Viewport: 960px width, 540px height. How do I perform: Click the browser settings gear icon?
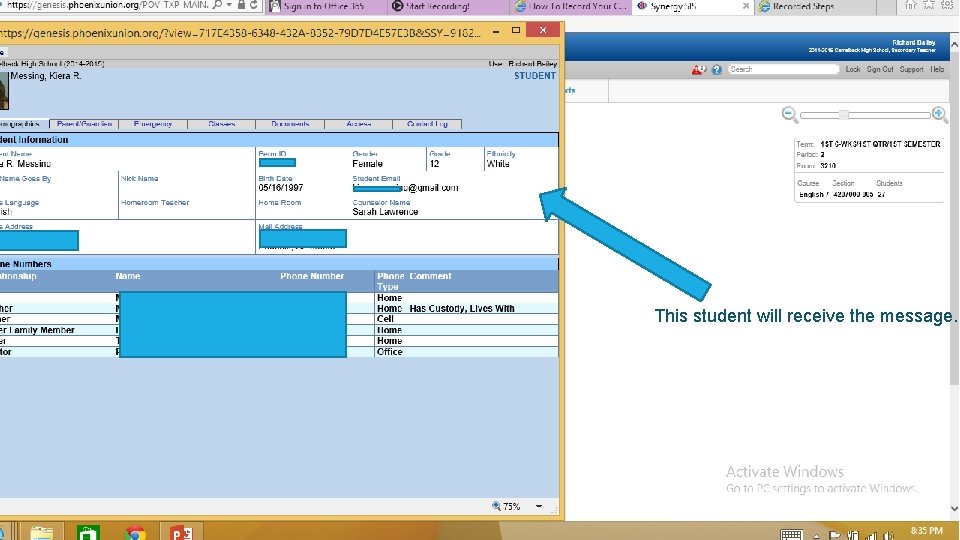click(x=948, y=5)
